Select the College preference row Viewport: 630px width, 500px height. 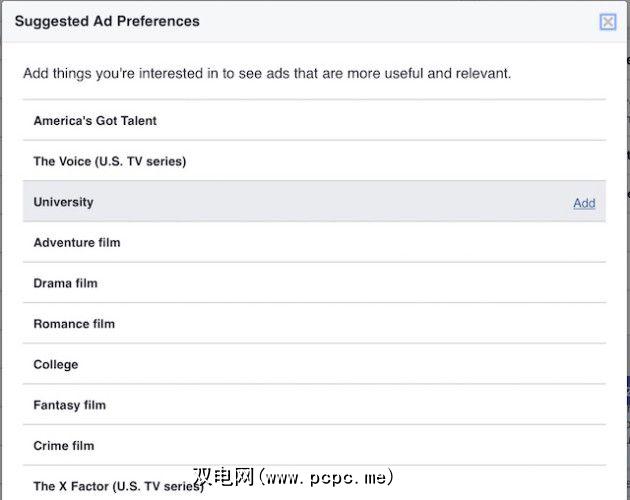[x=56, y=365]
